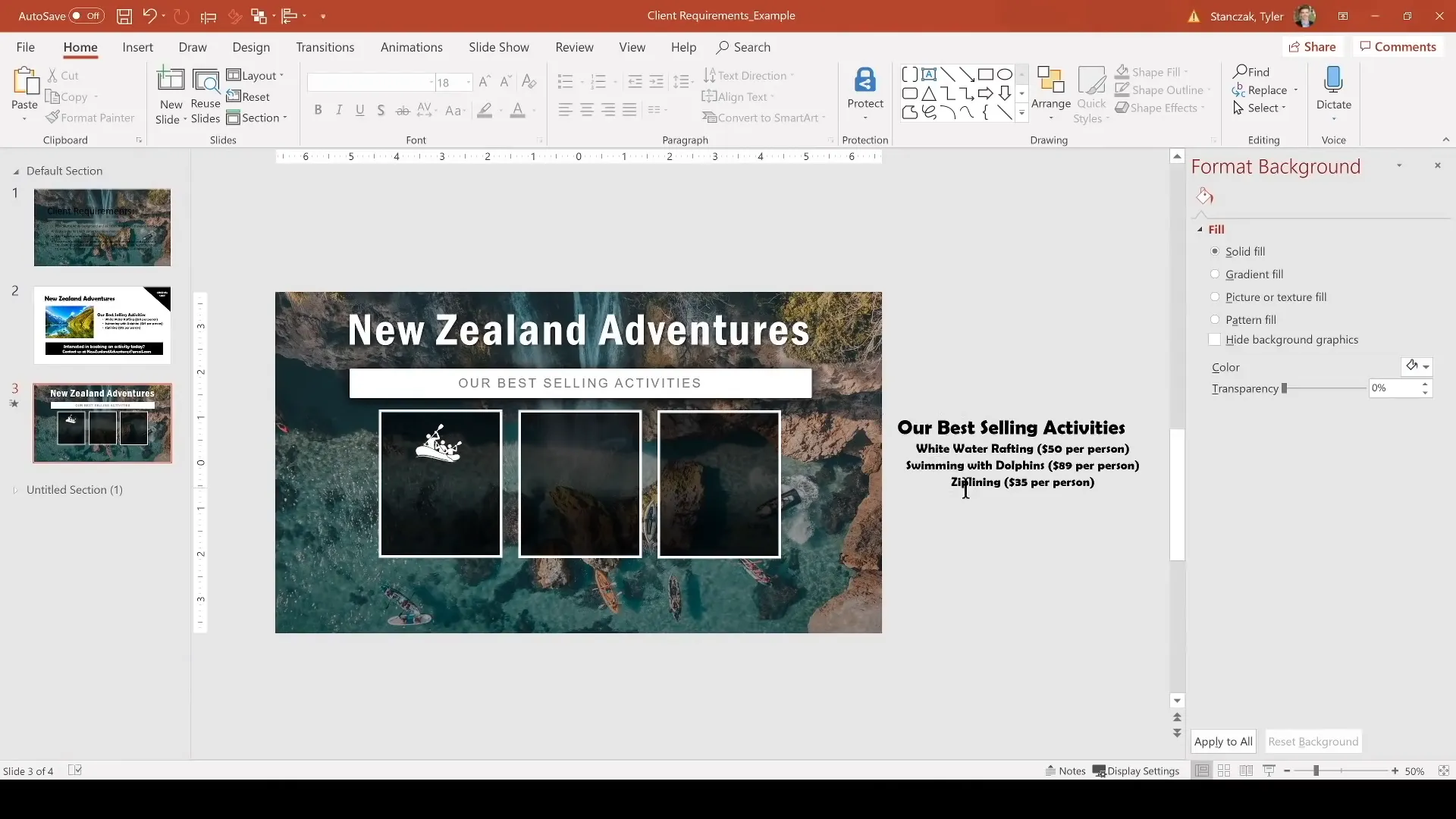Screen dimensions: 1456x819
Task: Collapse the Default Section in slide pane
Action: tap(15, 171)
